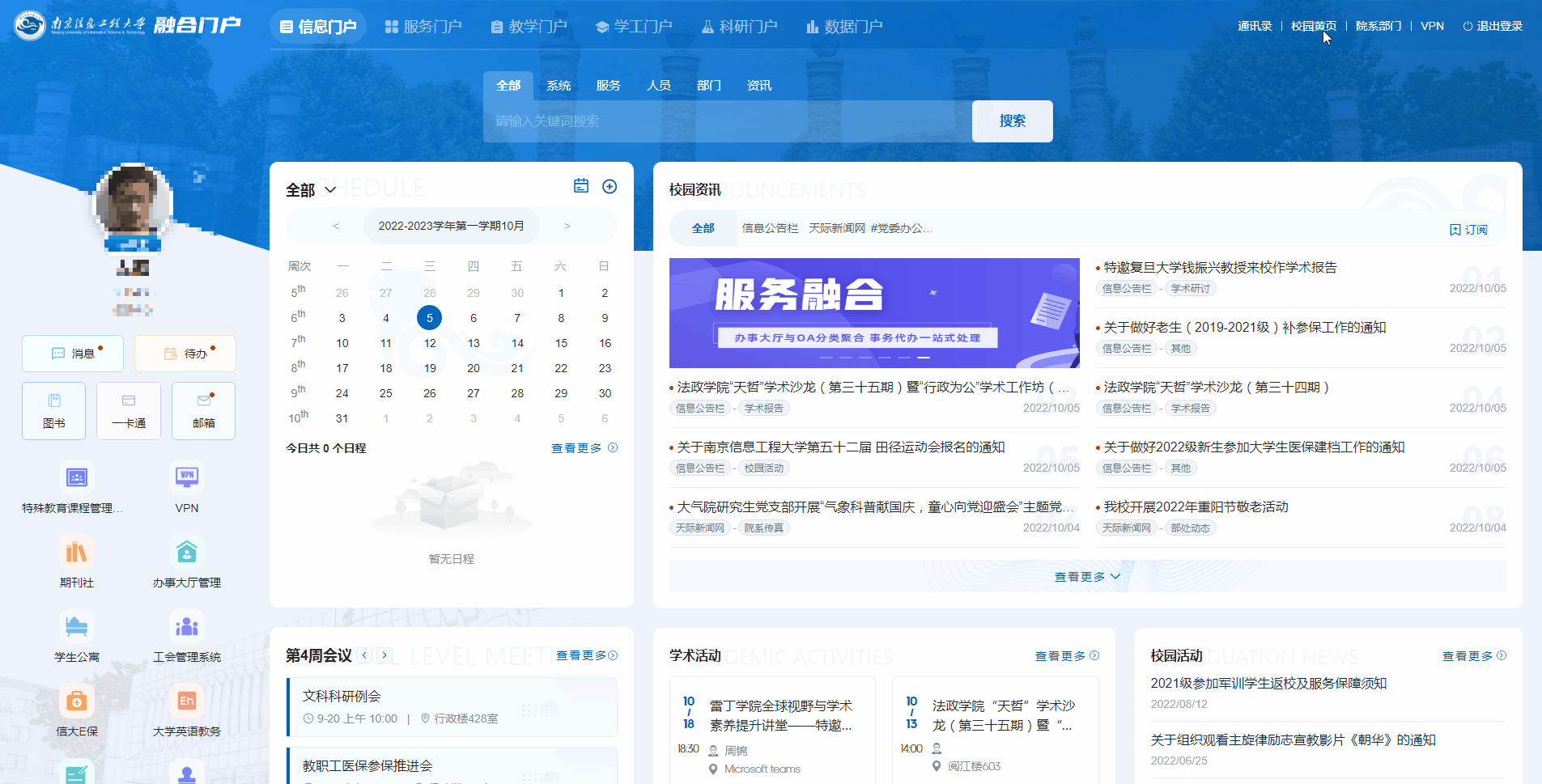Expand the 全部 schedule dropdown

[310, 190]
